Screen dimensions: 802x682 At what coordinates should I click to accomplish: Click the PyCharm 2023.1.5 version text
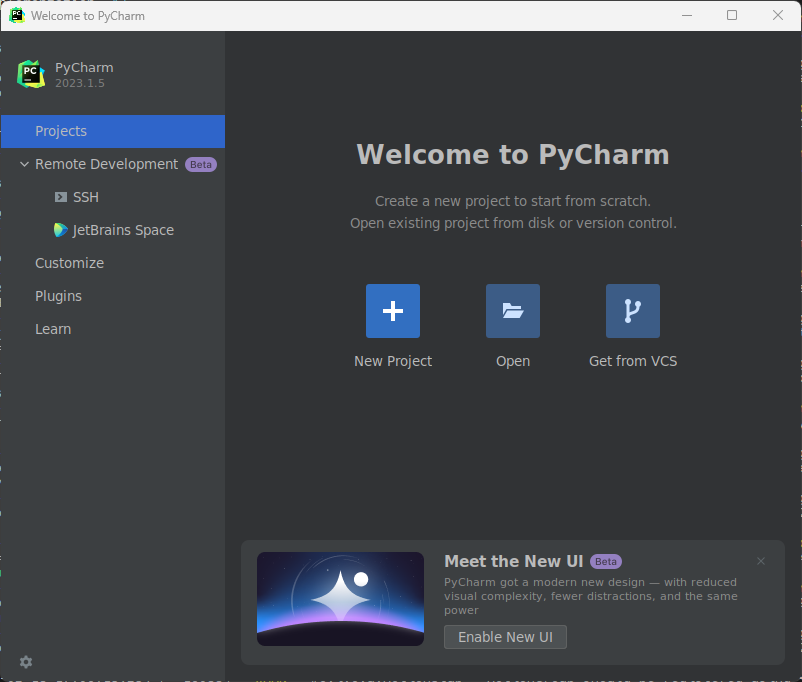coord(80,83)
